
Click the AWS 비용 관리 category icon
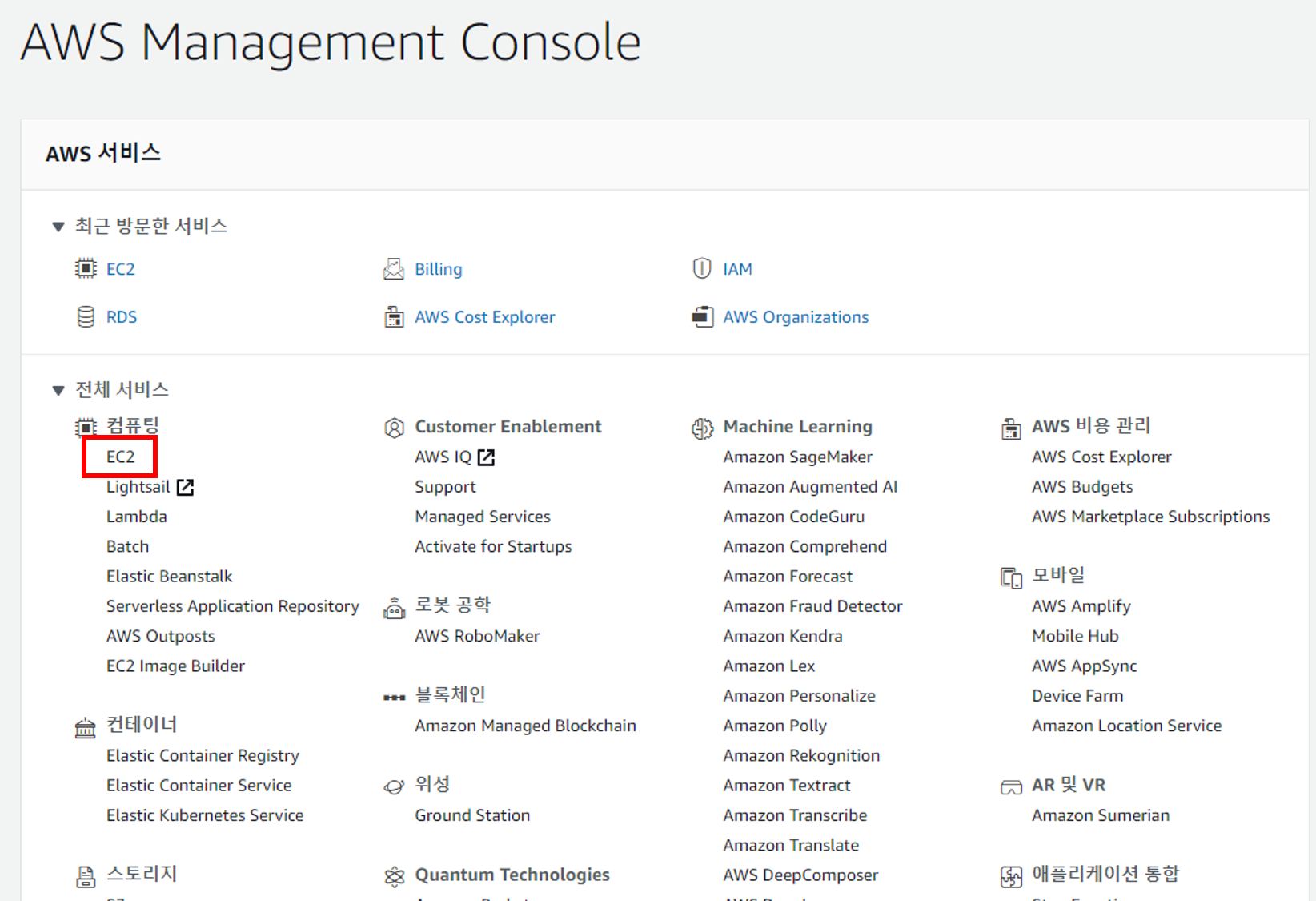[1011, 428]
